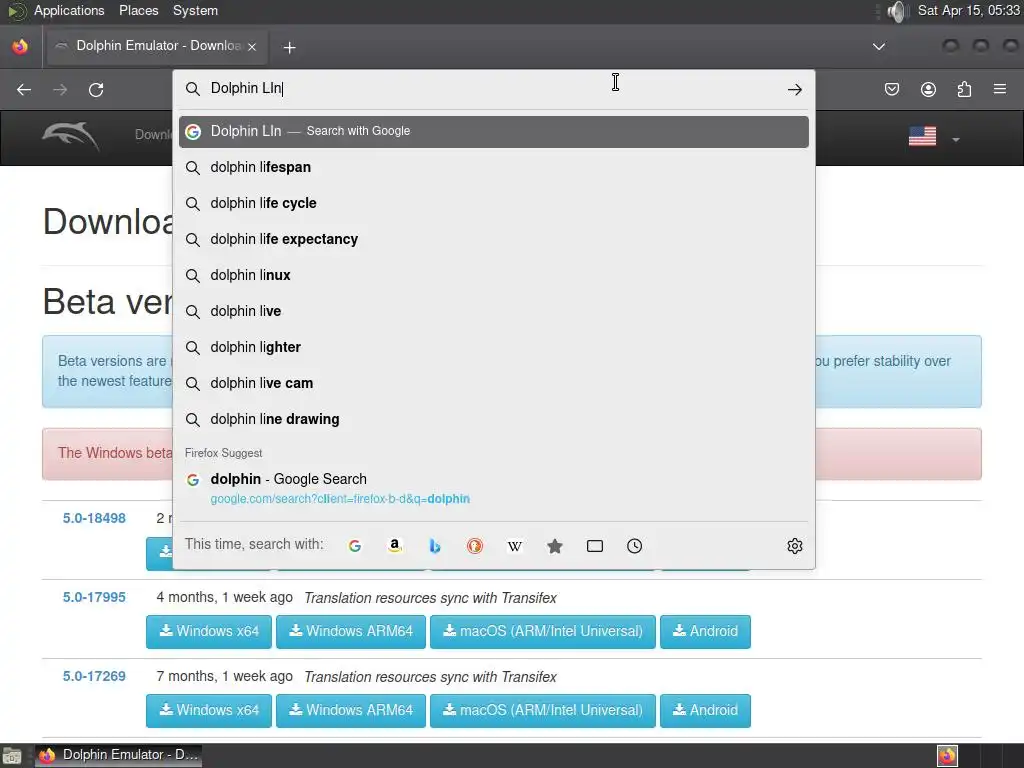Click the Firefox icon in bottom panel tray

pyautogui.click(x=947, y=756)
